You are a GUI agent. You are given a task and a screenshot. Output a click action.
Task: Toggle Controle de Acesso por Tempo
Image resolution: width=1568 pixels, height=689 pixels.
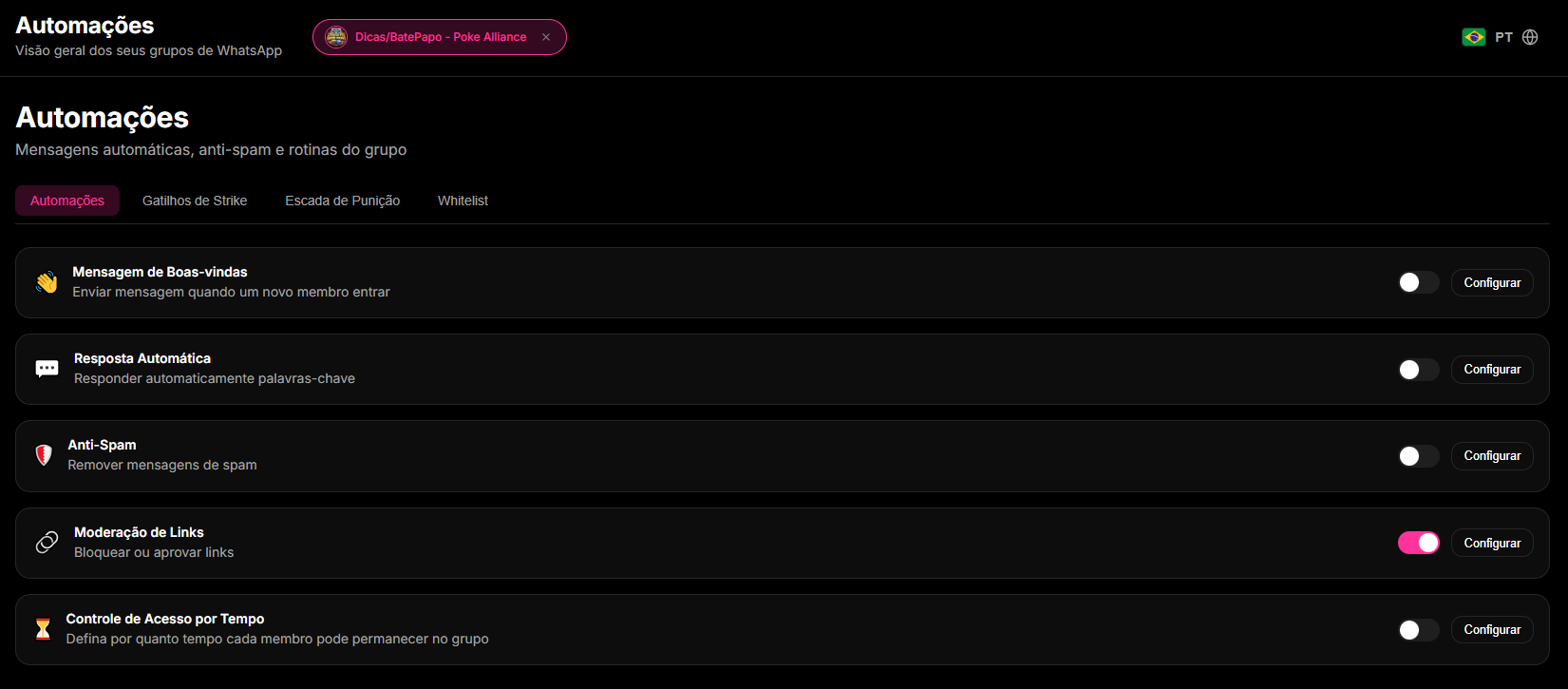click(x=1419, y=629)
